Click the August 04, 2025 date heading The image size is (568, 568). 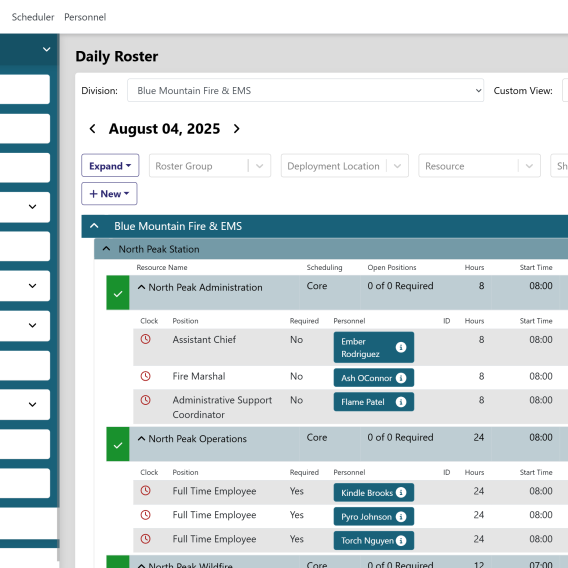click(164, 129)
